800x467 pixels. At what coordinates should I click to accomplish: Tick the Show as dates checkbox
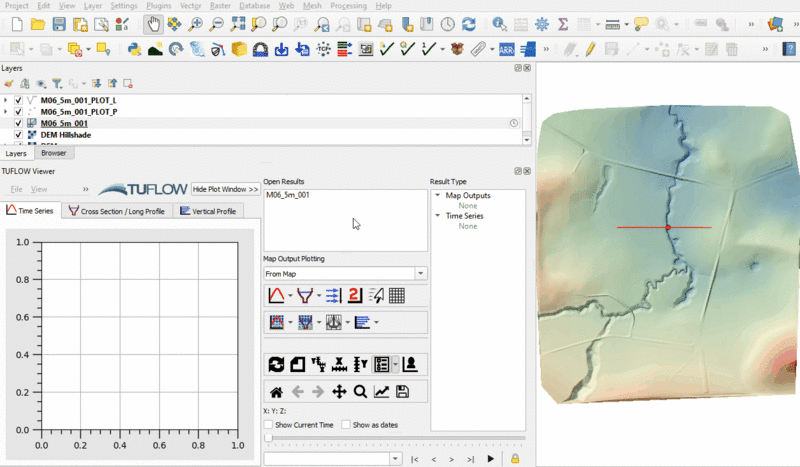346,425
